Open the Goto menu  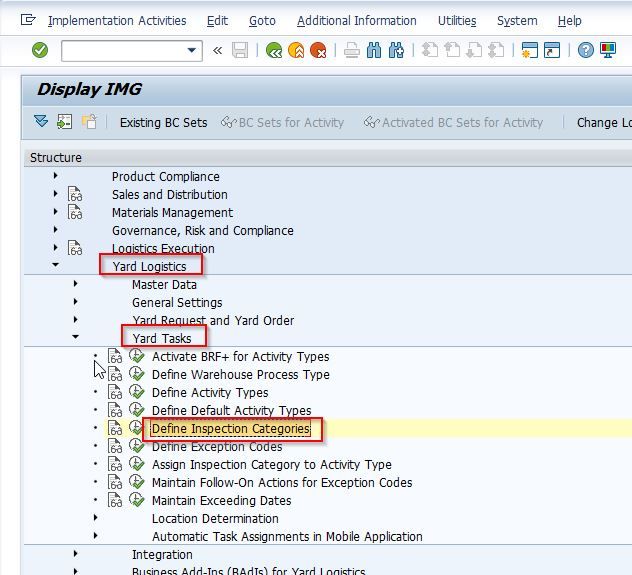coord(262,21)
